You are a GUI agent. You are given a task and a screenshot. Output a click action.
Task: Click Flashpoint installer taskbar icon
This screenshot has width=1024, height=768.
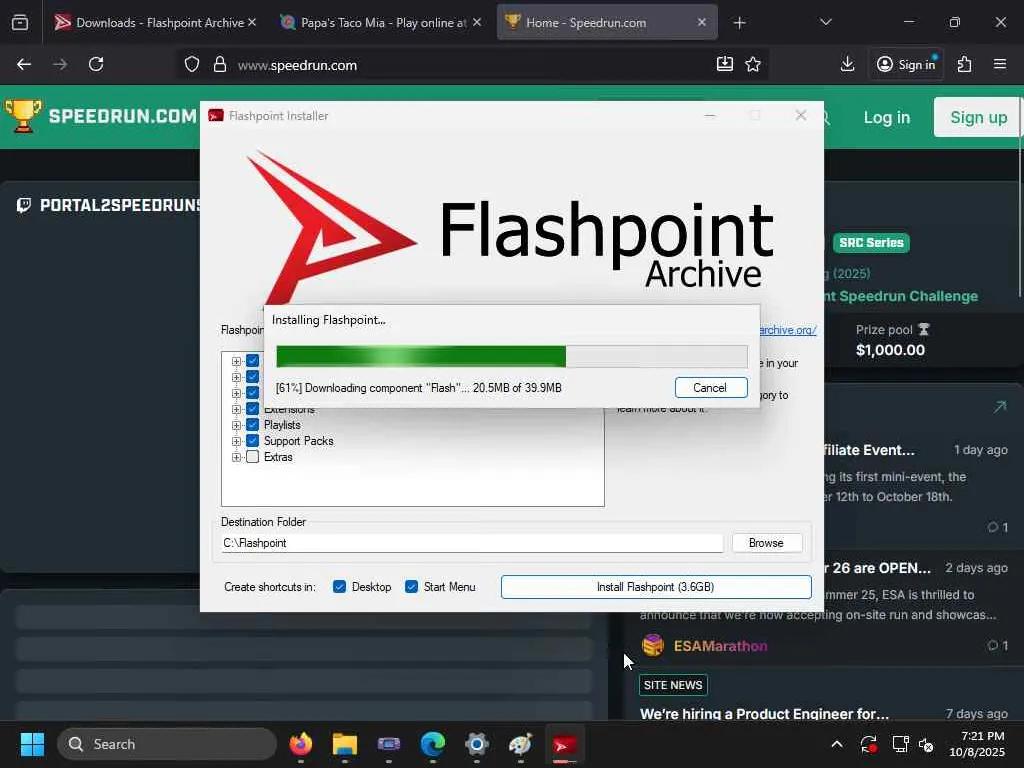564,744
